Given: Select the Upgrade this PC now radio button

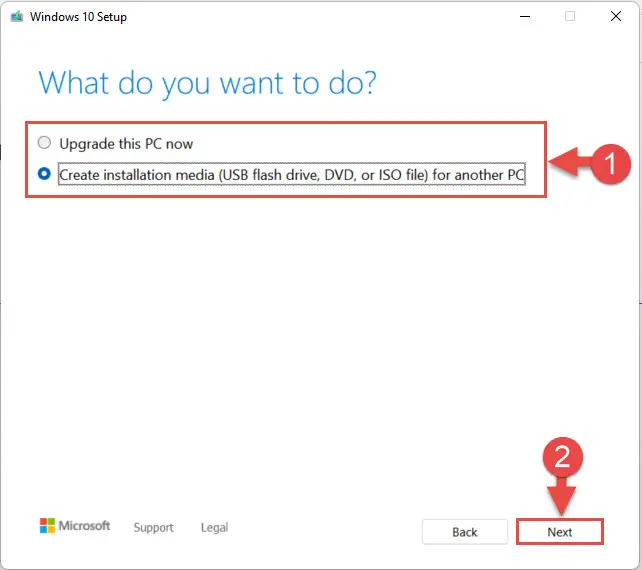Looking at the screenshot, I should point(44,142).
